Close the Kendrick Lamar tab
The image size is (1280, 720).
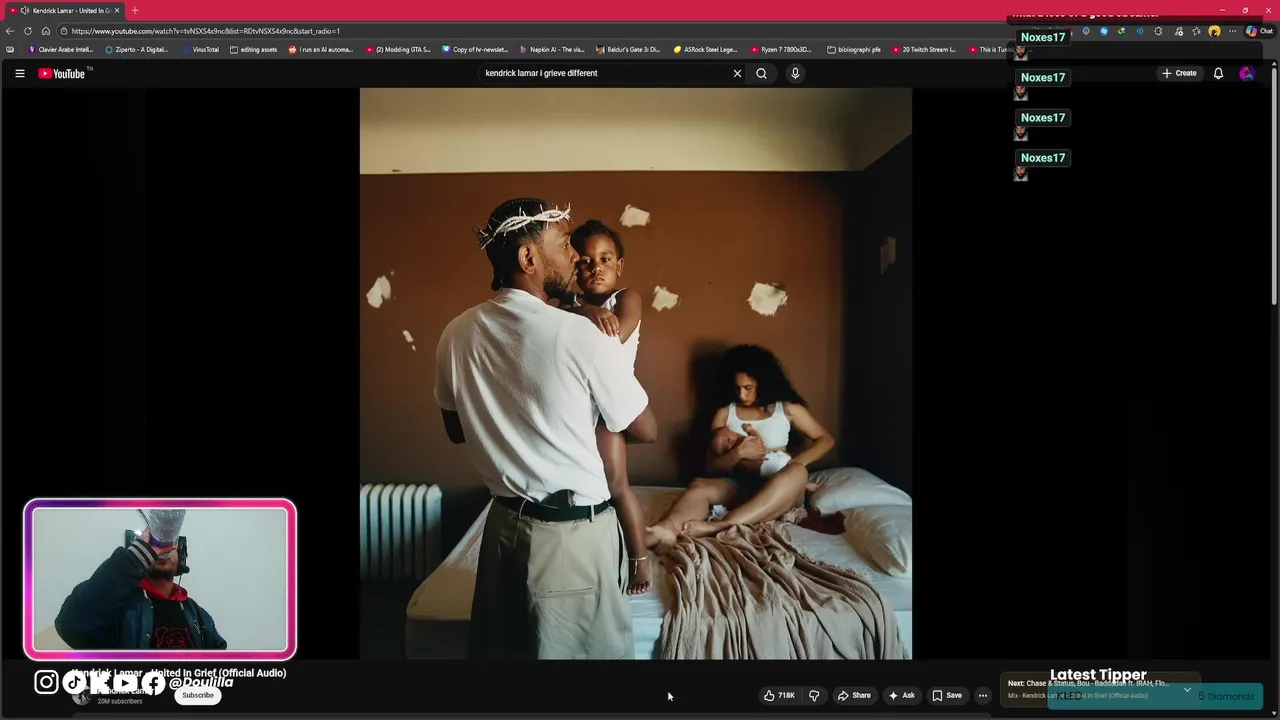(x=117, y=10)
